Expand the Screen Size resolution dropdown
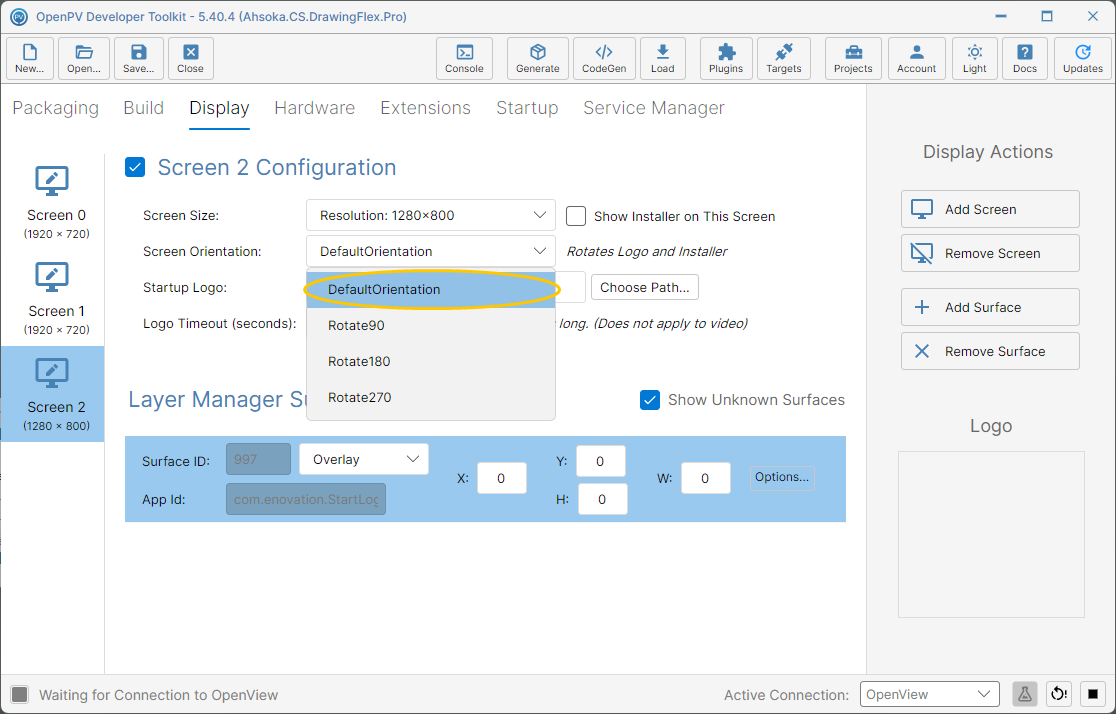 [x=431, y=215]
